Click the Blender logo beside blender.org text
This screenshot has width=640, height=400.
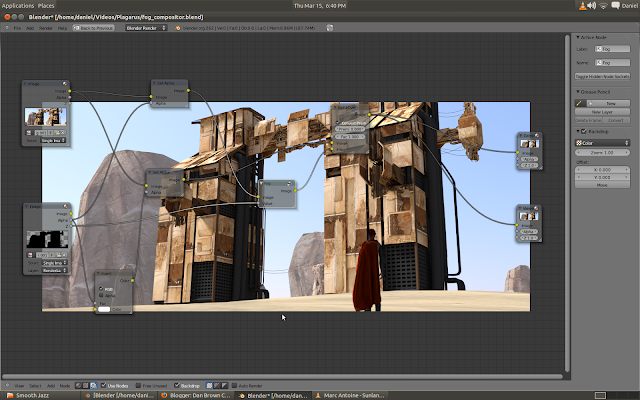[178, 28]
